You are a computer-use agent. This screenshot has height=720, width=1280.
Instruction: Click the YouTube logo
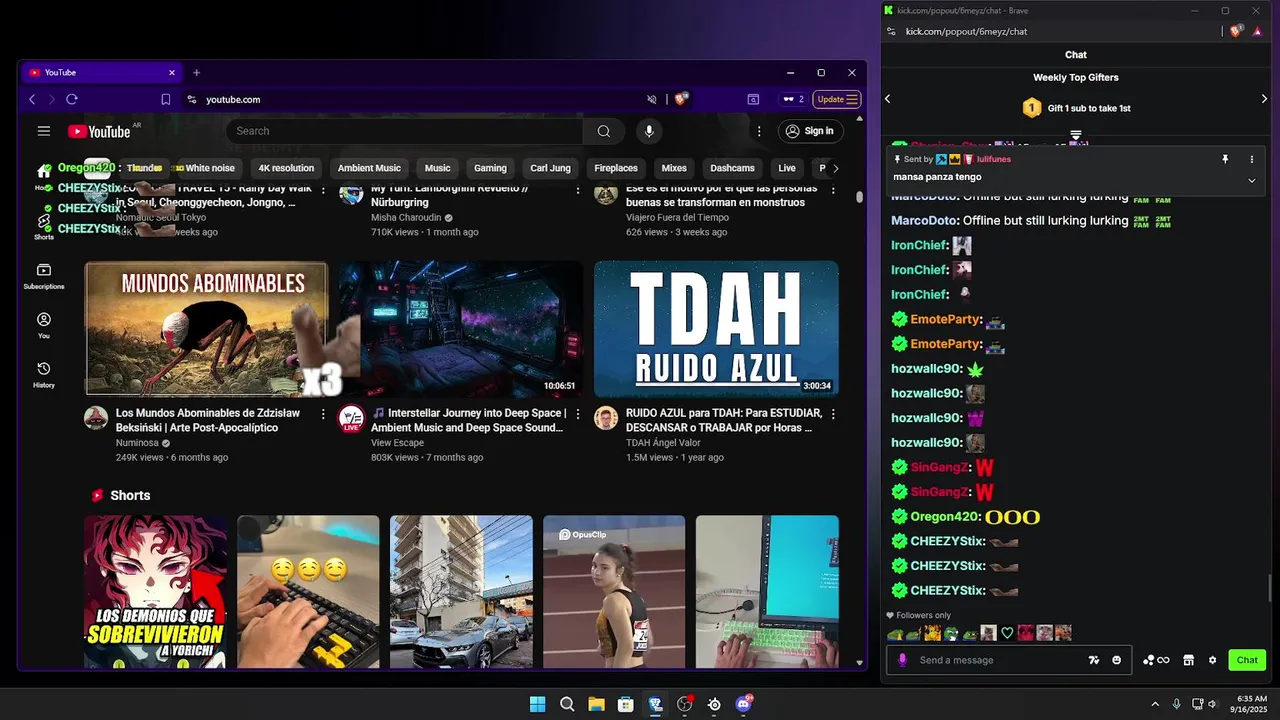[x=99, y=131]
